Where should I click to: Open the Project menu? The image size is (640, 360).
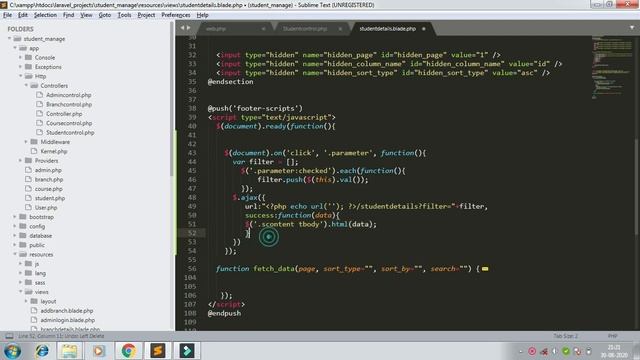(x=146, y=15)
